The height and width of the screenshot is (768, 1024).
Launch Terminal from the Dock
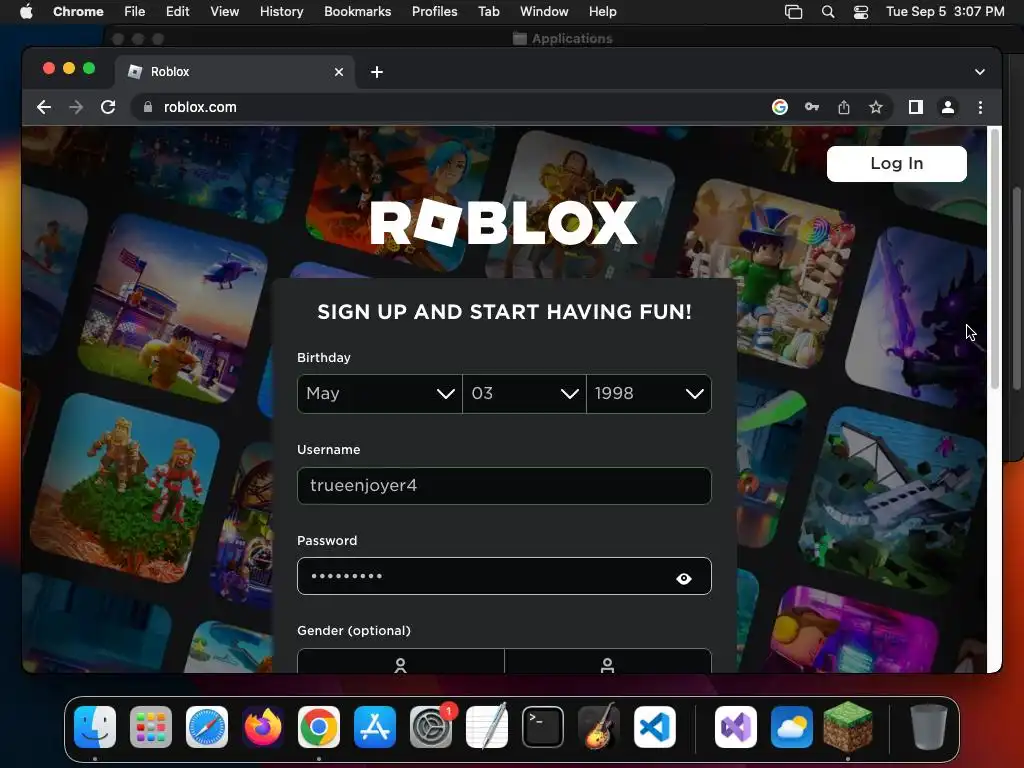[543, 727]
